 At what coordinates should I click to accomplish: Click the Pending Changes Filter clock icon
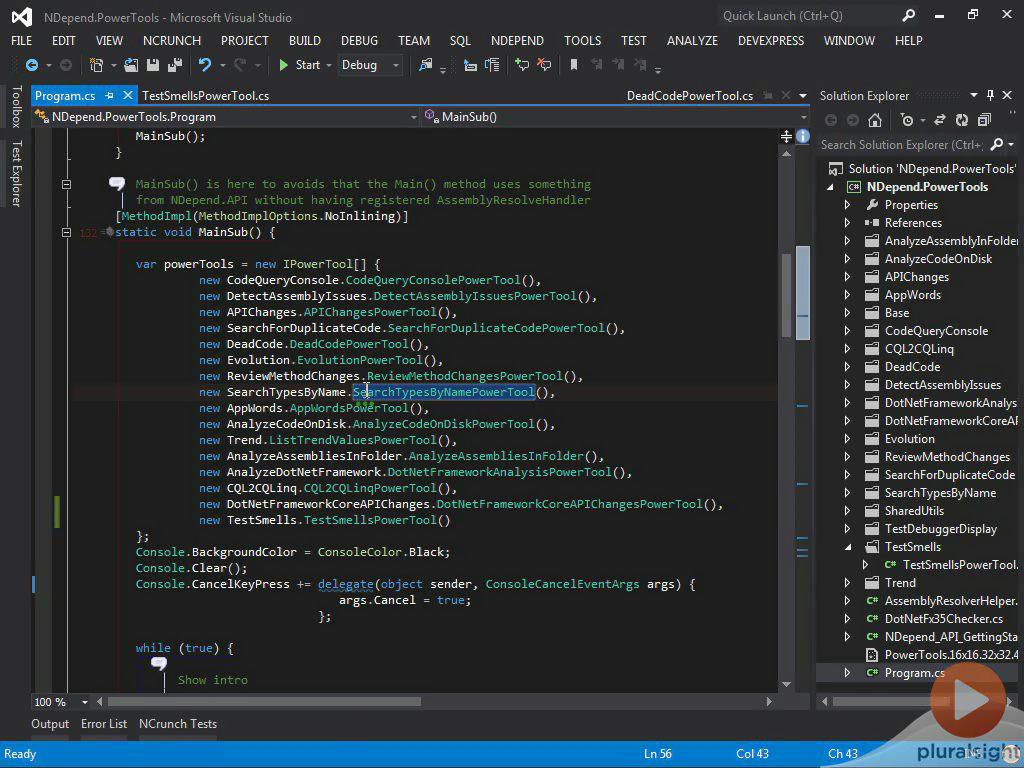click(906, 120)
